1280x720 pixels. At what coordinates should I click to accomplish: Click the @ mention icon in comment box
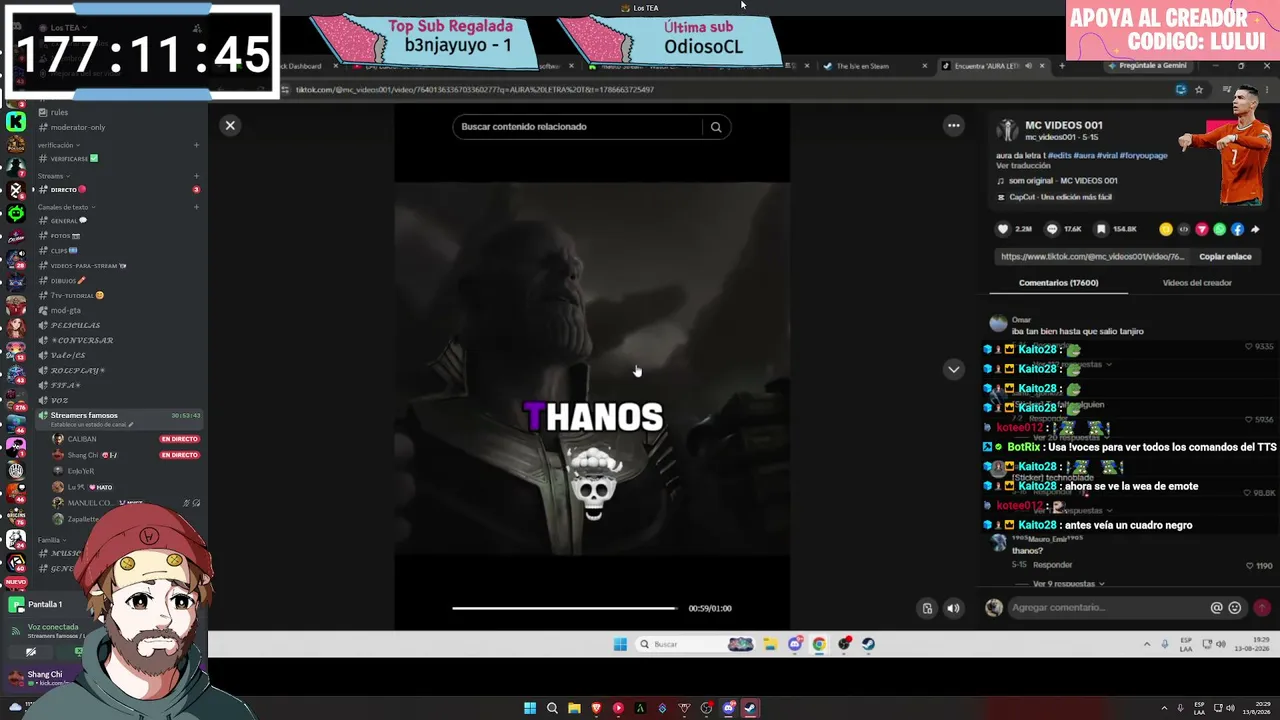tap(1216, 608)
